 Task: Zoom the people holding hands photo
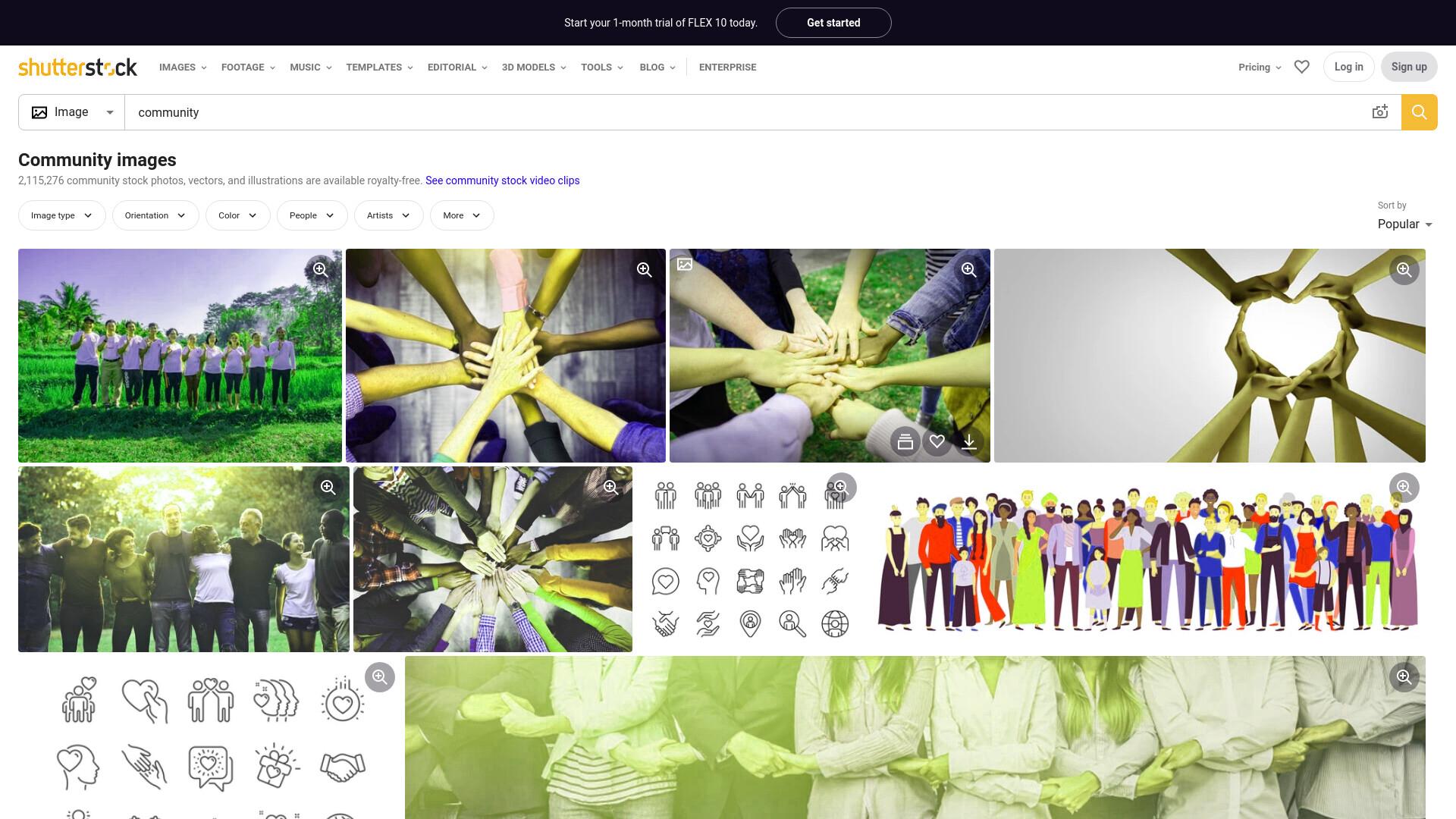pyautogui.click(x=1404, y=677)
